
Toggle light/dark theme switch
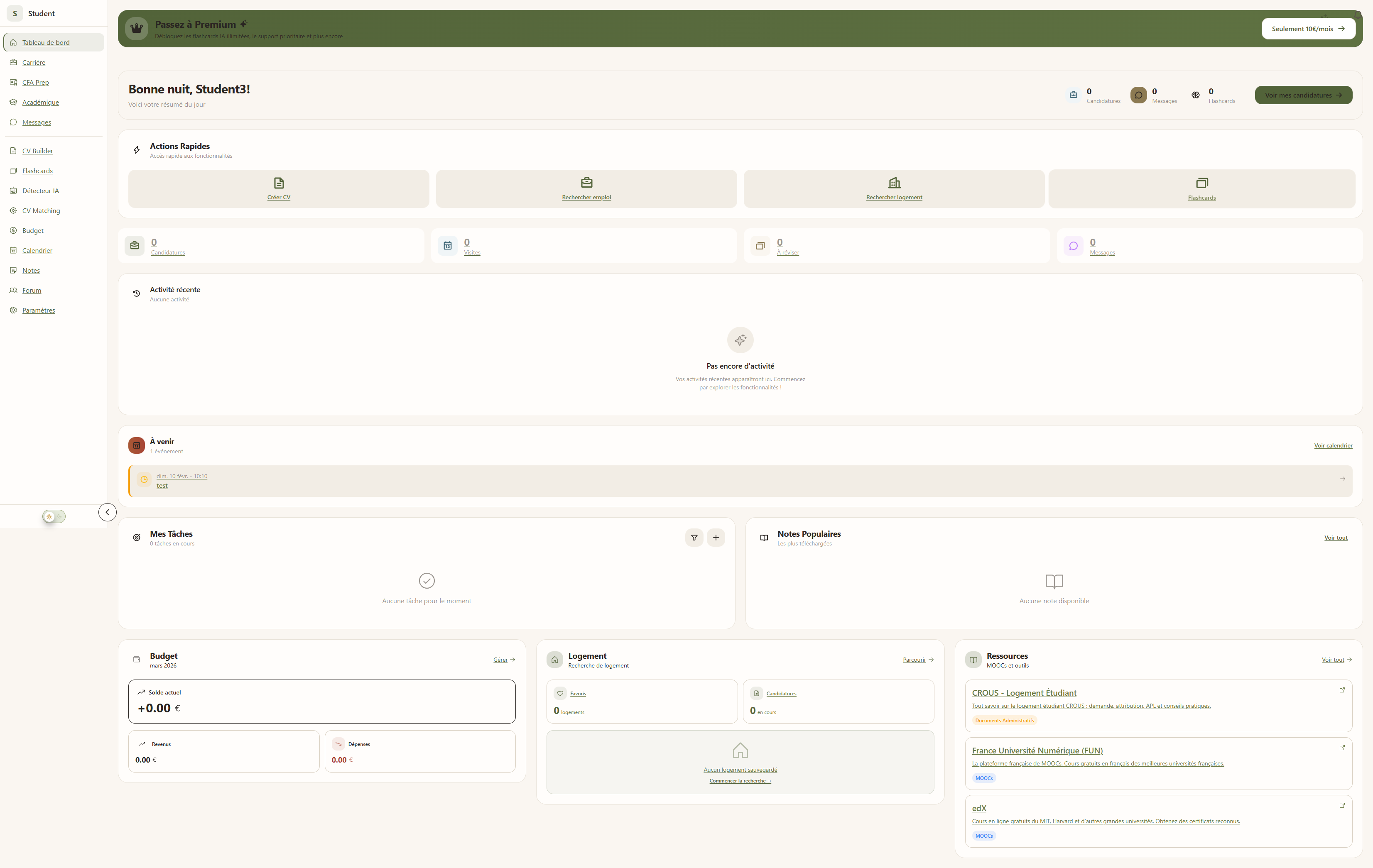54,516
